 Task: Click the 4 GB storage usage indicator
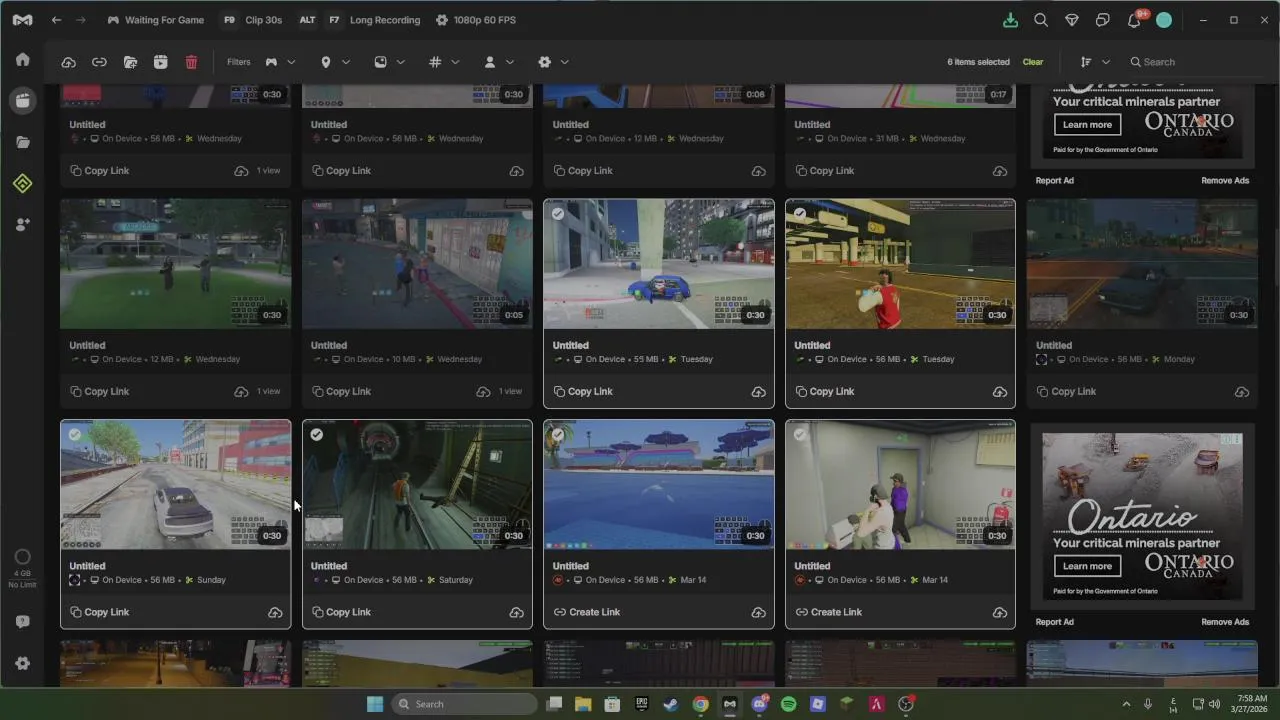click(22, 567)
